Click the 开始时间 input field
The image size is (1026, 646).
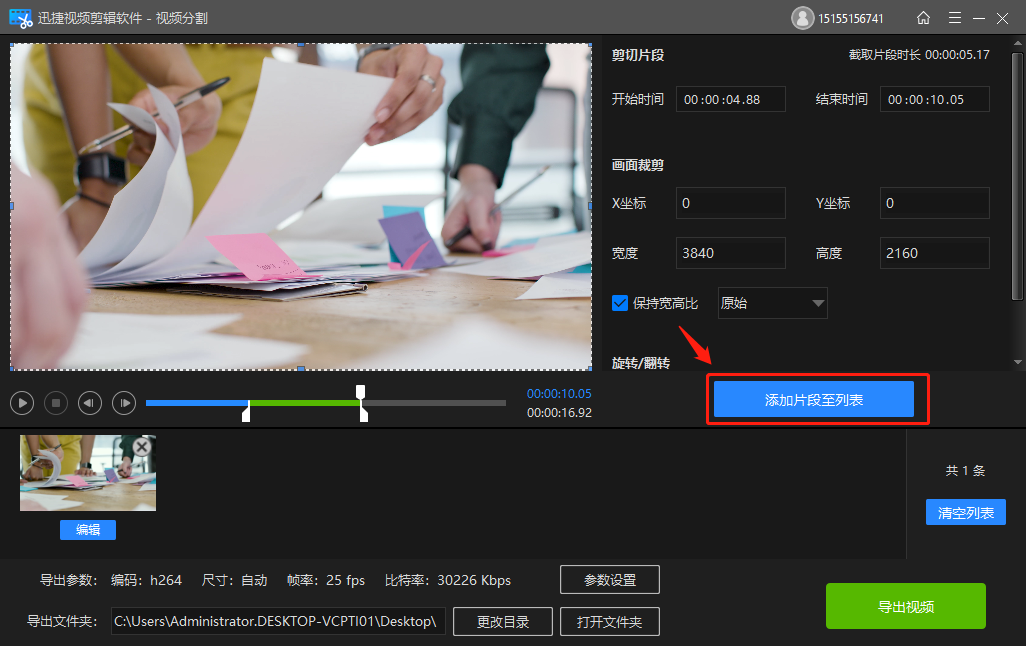tap(730, 99)
